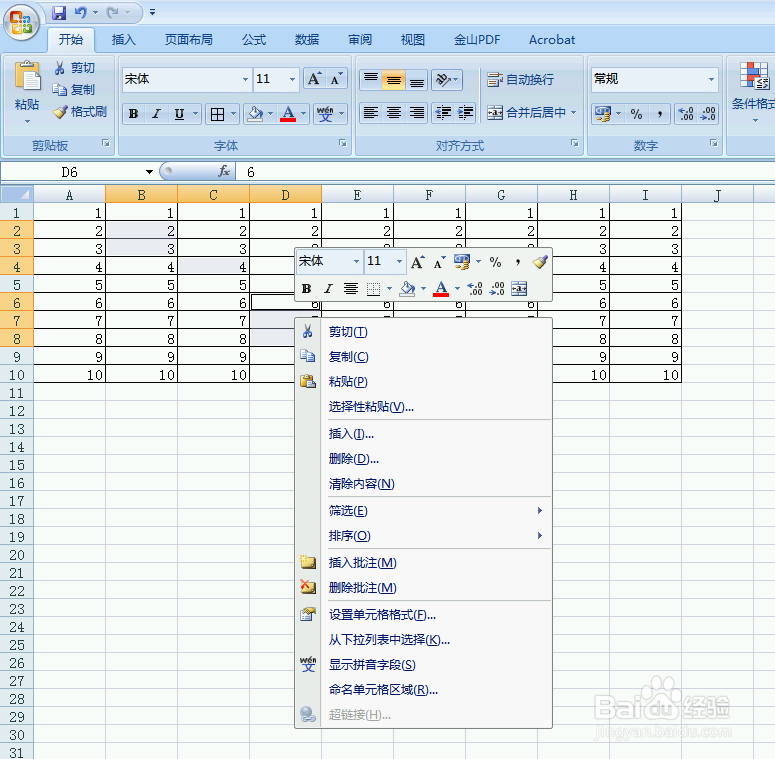Select column J header
The height and width of the screenshot is (759, 775).
(x=717, y=195)
